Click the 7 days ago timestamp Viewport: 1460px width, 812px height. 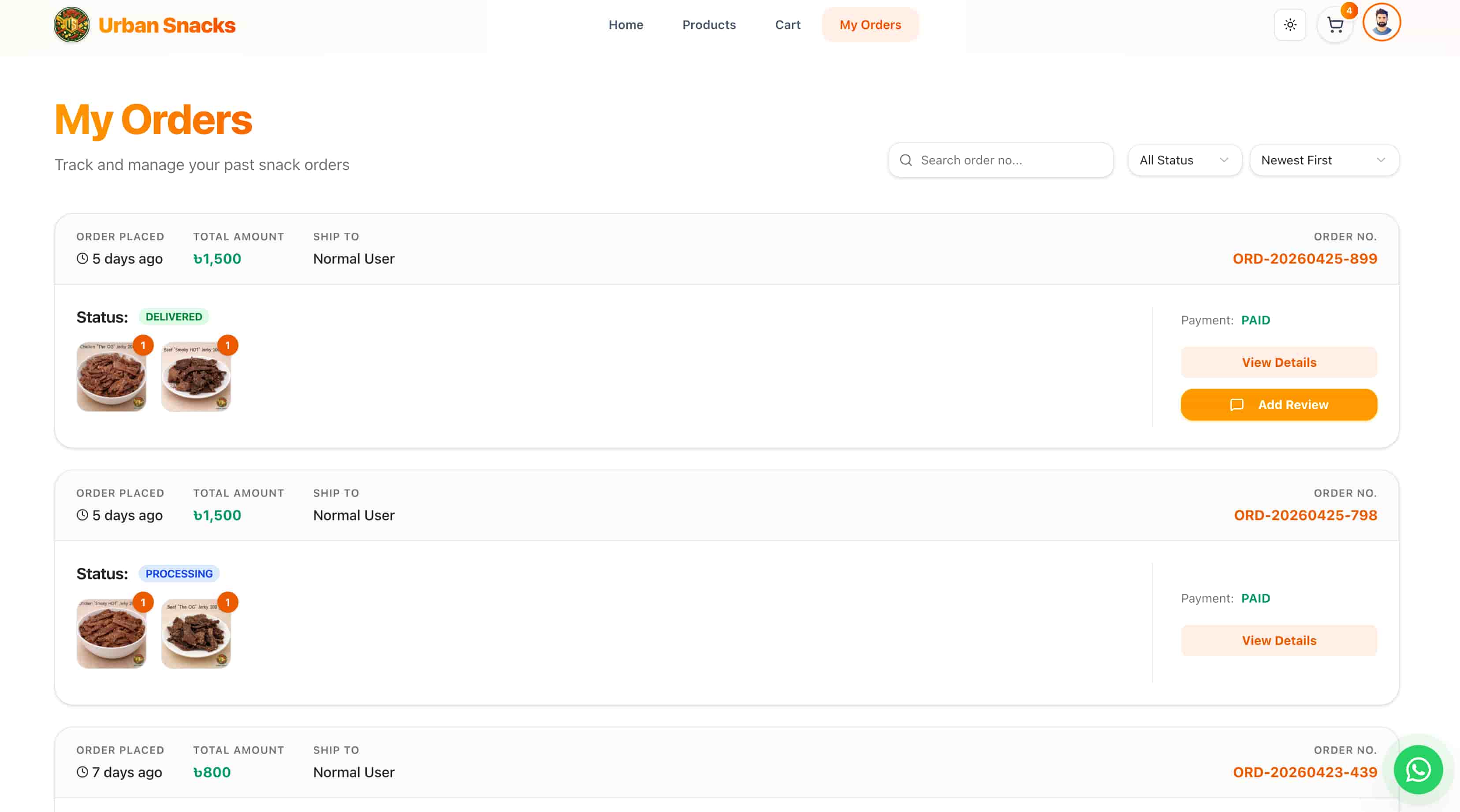[127, 772]
